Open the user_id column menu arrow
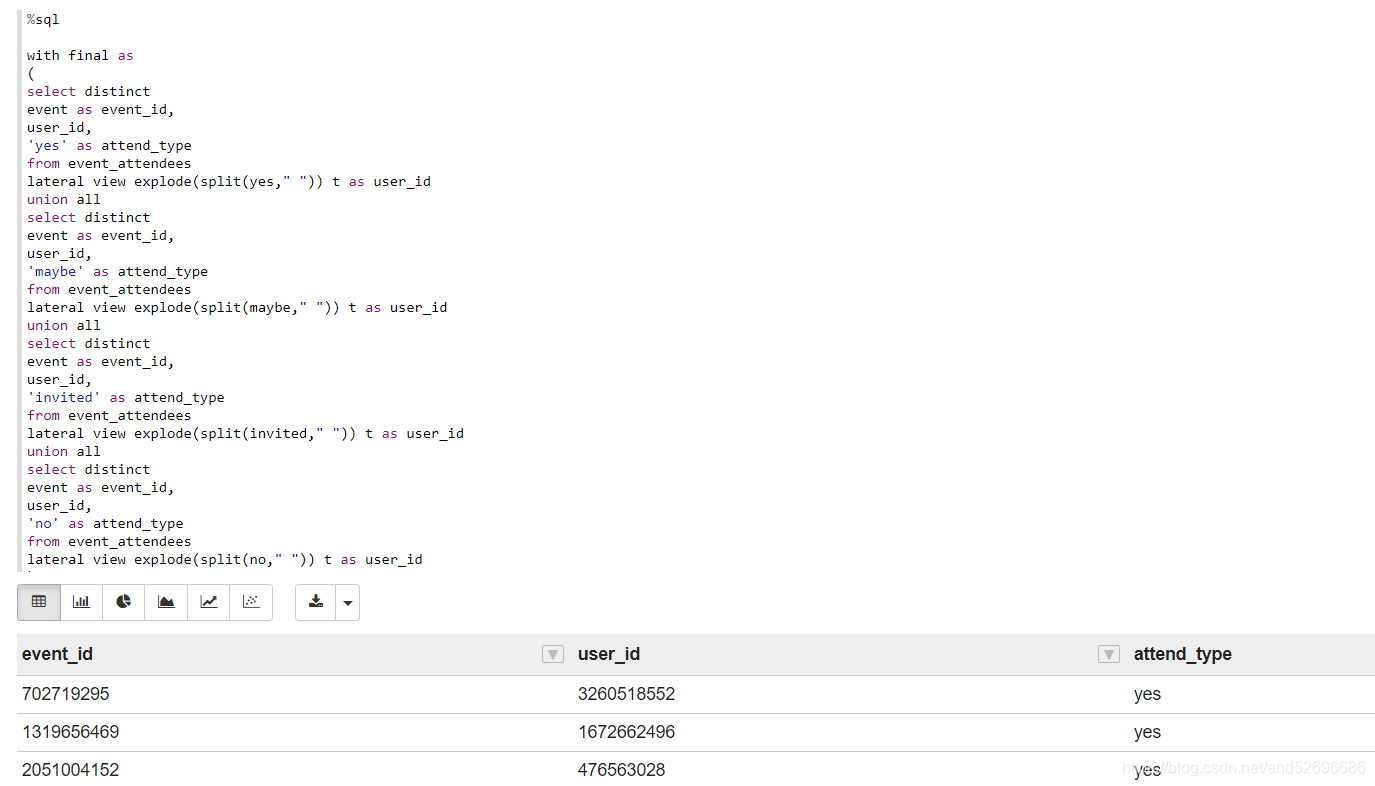Image resolution: width=1375 pixels, height=786 pixels. click(x=1109, y=654)
